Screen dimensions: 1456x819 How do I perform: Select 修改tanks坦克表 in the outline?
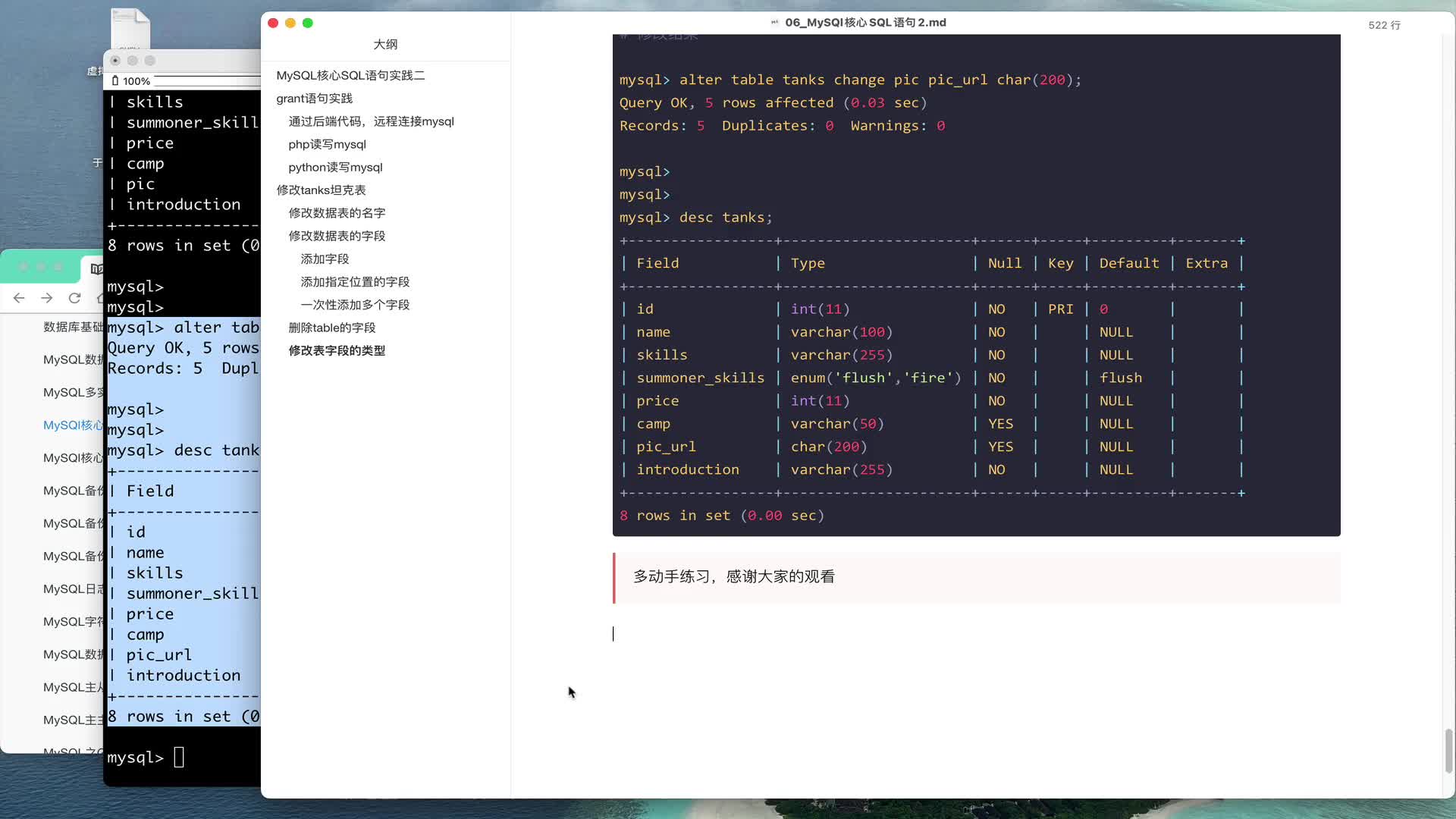click(x=321, y=190)
